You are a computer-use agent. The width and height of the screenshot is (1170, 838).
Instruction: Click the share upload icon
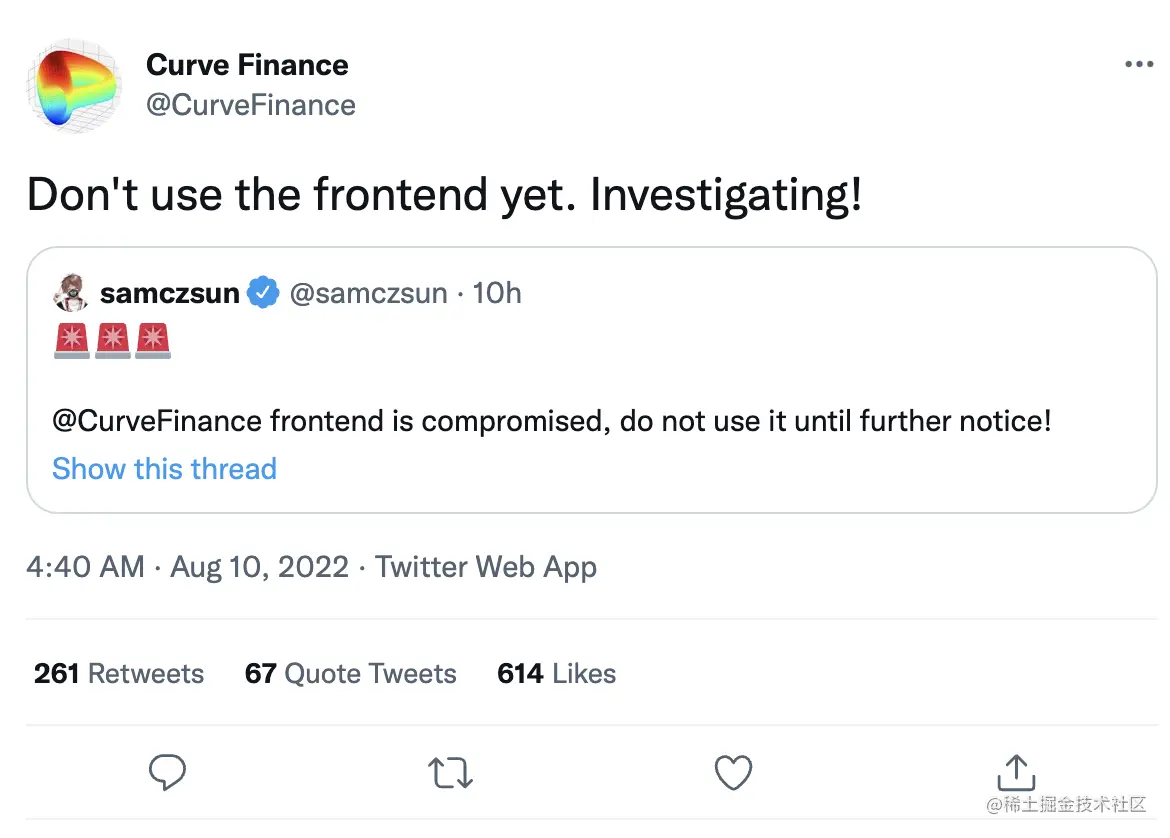[1015, 771]
